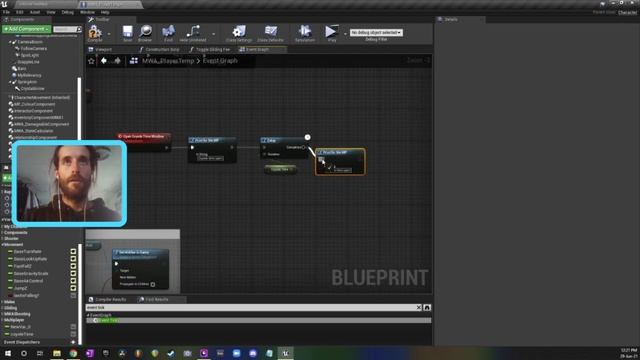
Task: Click the find results search input field
Action: click(x=251, y=307)
